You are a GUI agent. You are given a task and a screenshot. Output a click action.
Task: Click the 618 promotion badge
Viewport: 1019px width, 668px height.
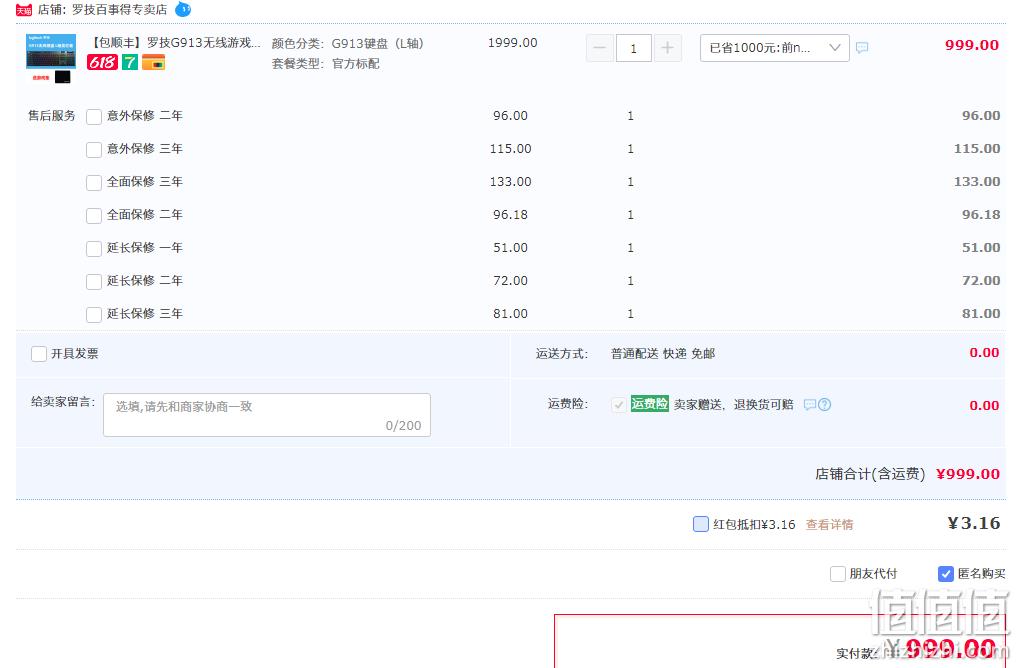103,62
